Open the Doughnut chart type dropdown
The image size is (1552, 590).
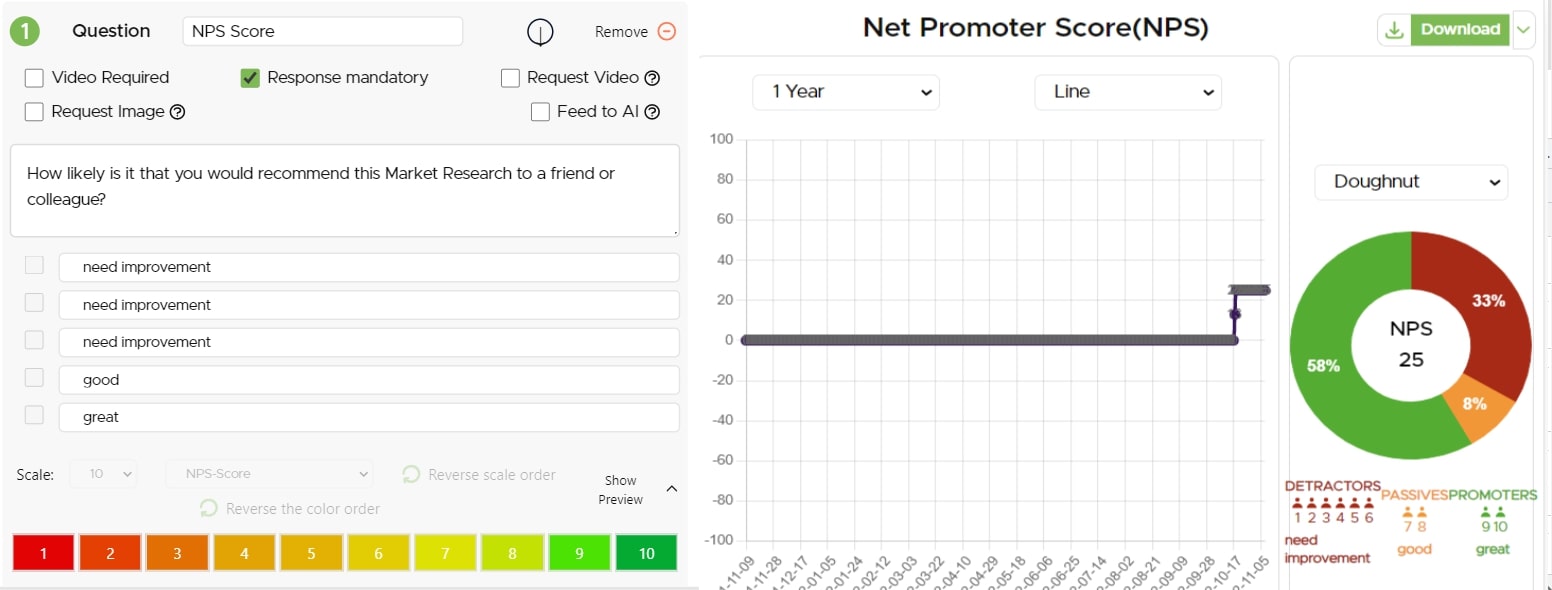(1411, 182)
